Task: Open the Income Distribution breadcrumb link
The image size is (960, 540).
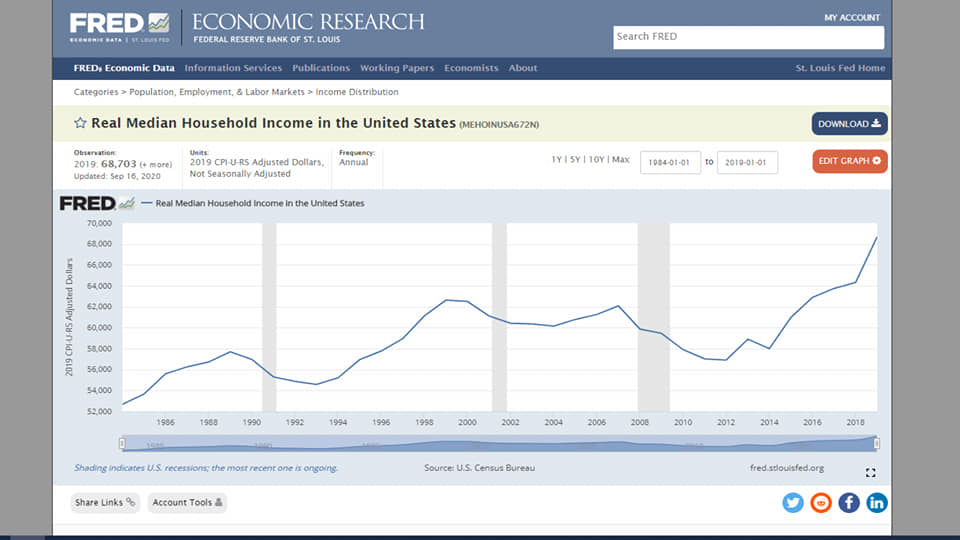Action: [357, 92]
